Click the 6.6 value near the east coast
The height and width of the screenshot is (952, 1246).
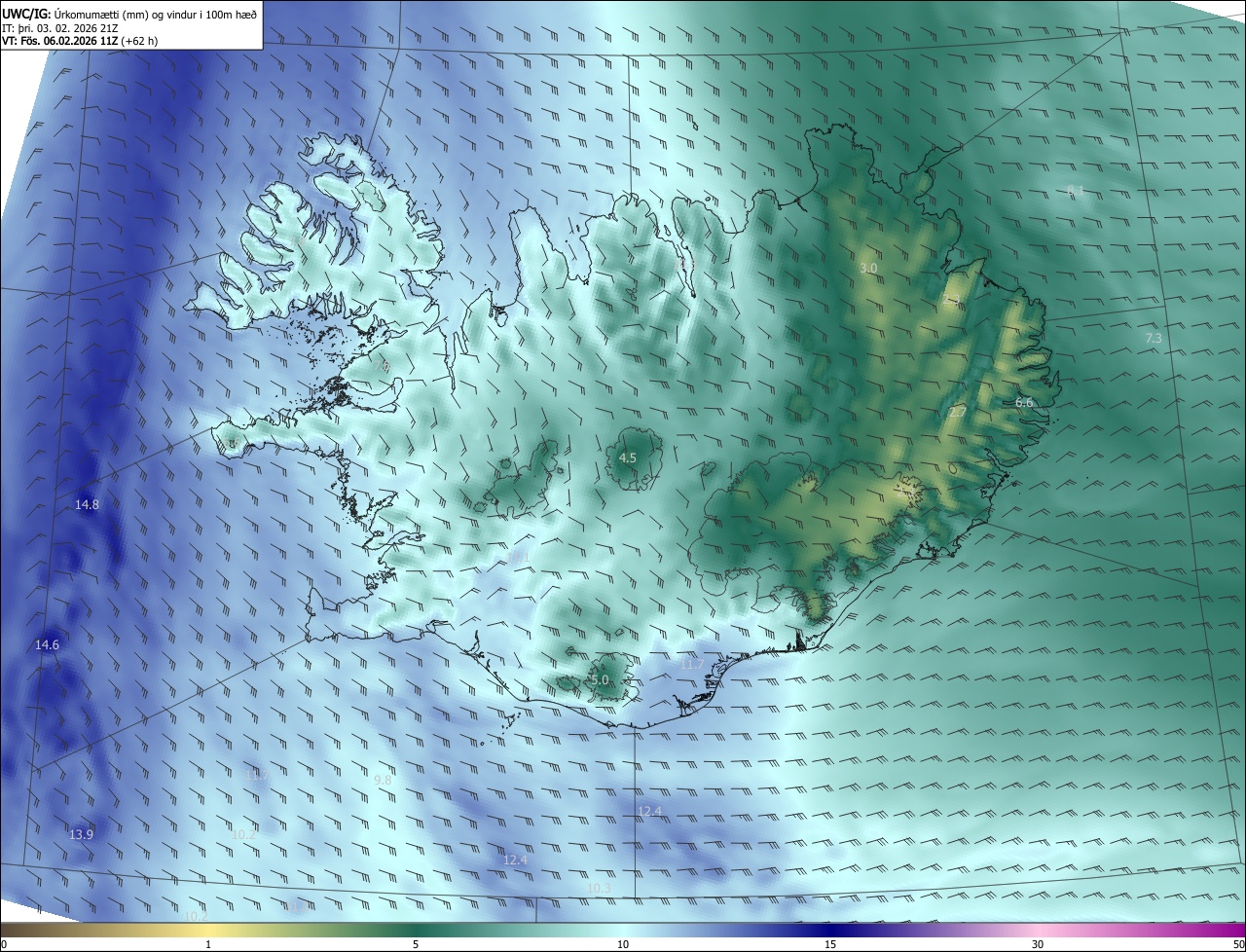(x=1024, y=402)
